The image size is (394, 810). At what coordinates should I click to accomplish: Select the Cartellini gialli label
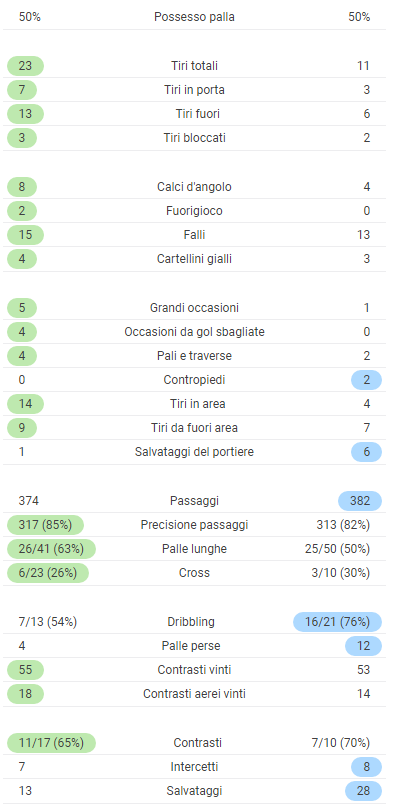tap(194, 259)
